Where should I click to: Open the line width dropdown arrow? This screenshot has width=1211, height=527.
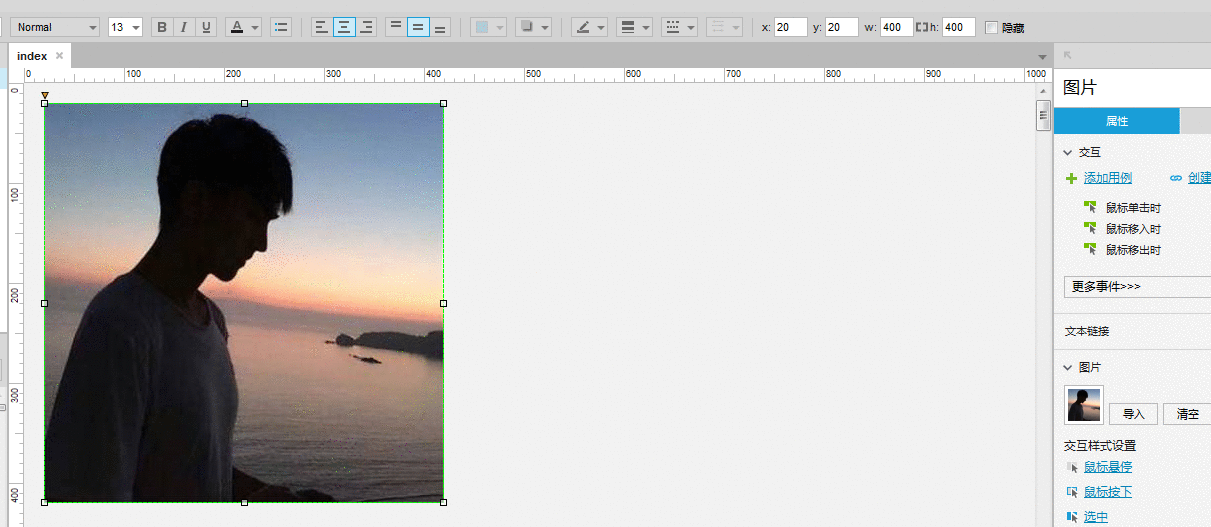(x=646, y=27)
